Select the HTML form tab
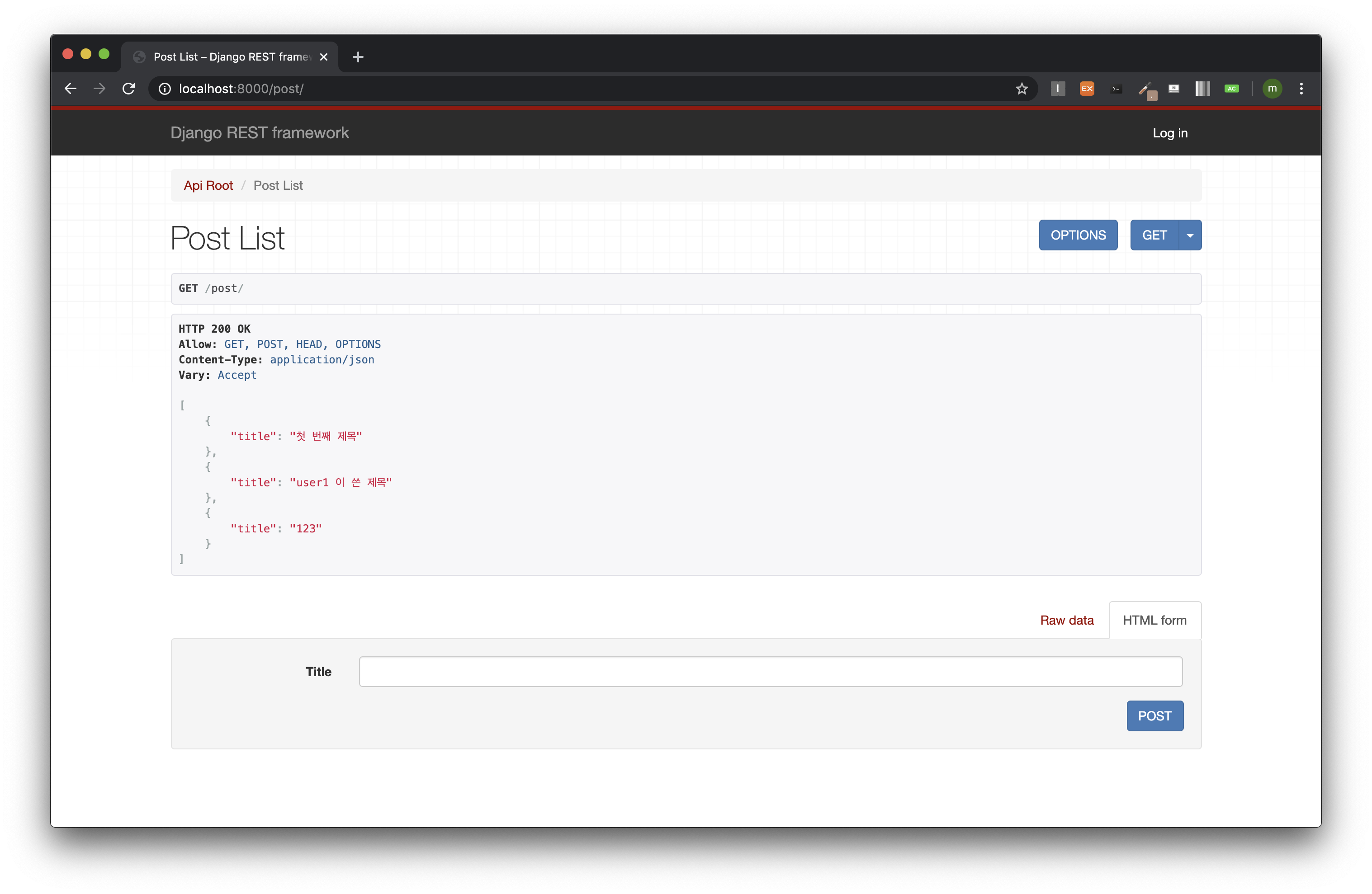 1154,621
